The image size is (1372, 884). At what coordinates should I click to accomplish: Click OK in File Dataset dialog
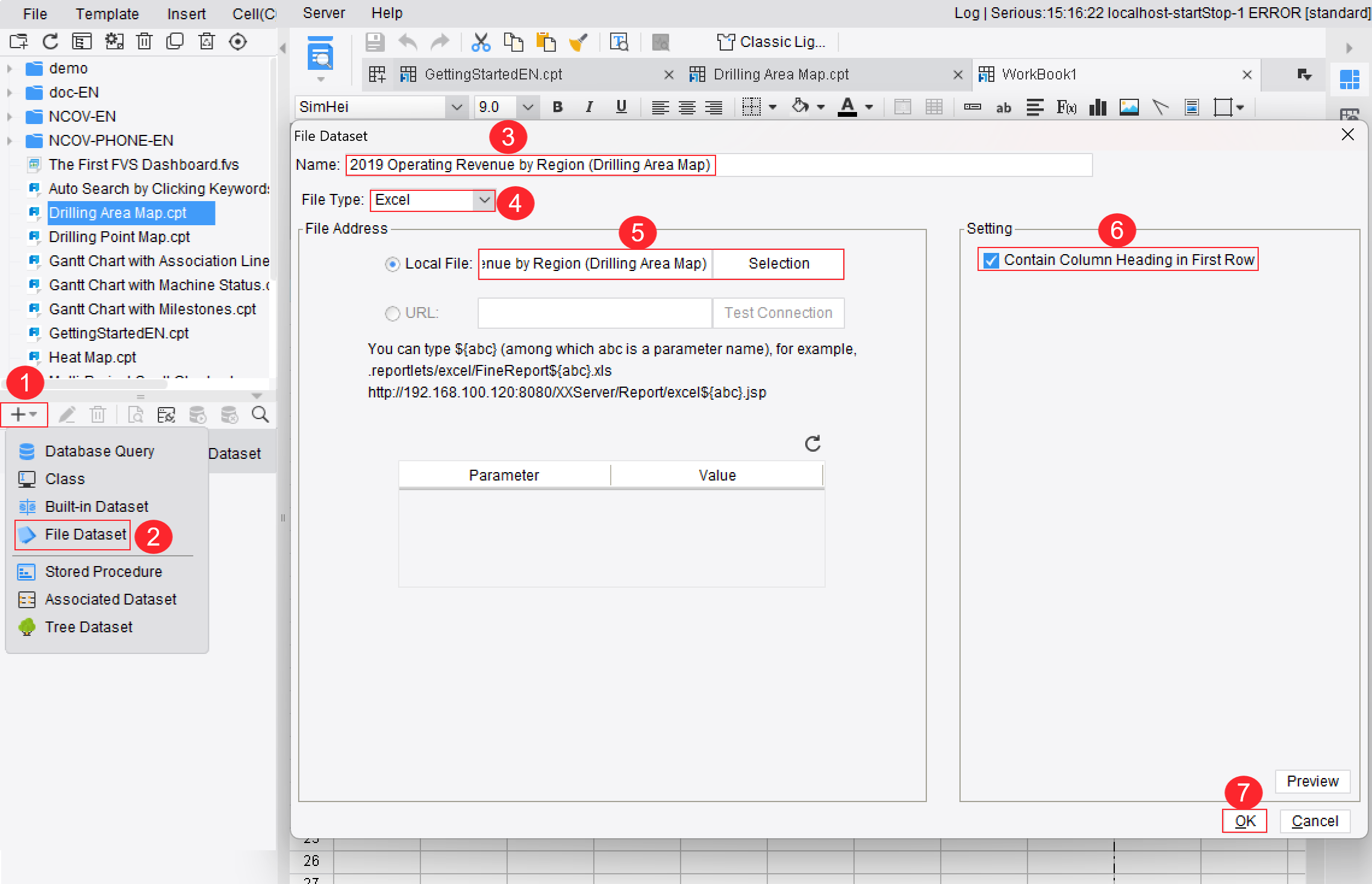[1244, 821]
